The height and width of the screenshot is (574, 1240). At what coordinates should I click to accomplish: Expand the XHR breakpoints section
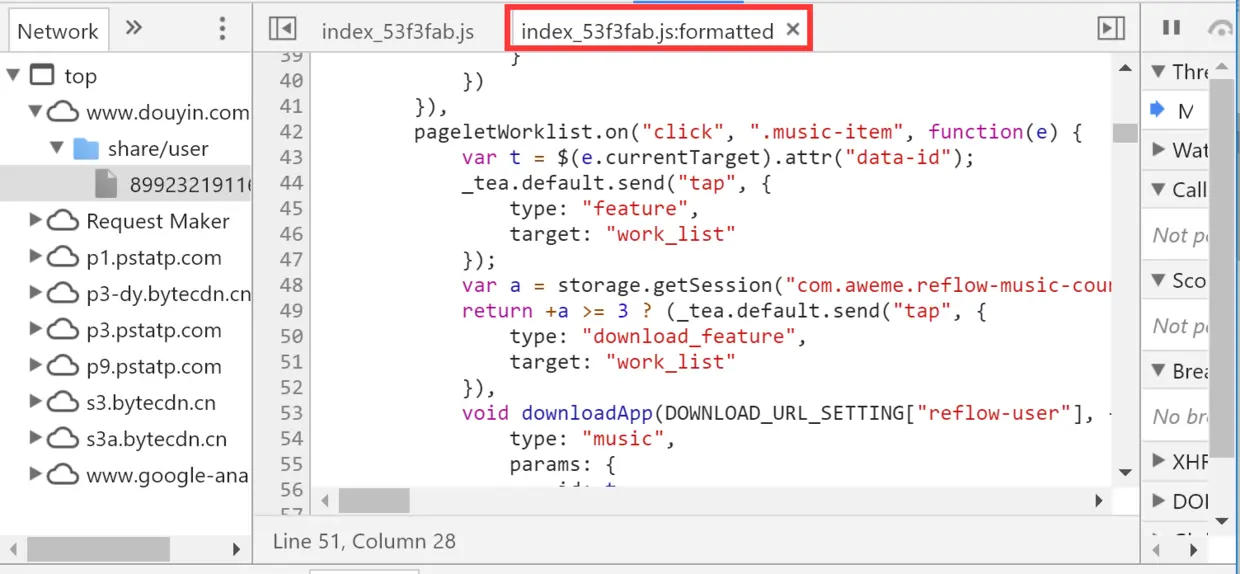[1159, 462]
